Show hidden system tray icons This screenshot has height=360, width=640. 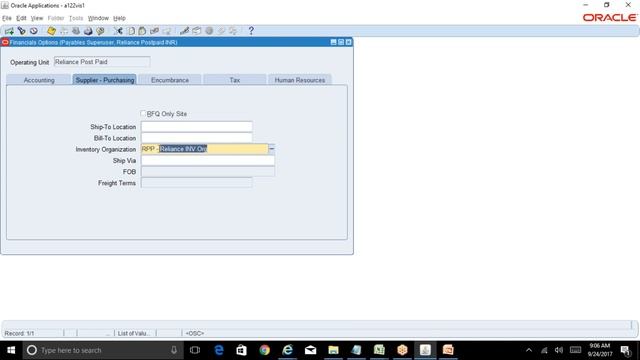click(x=529, y=350)
